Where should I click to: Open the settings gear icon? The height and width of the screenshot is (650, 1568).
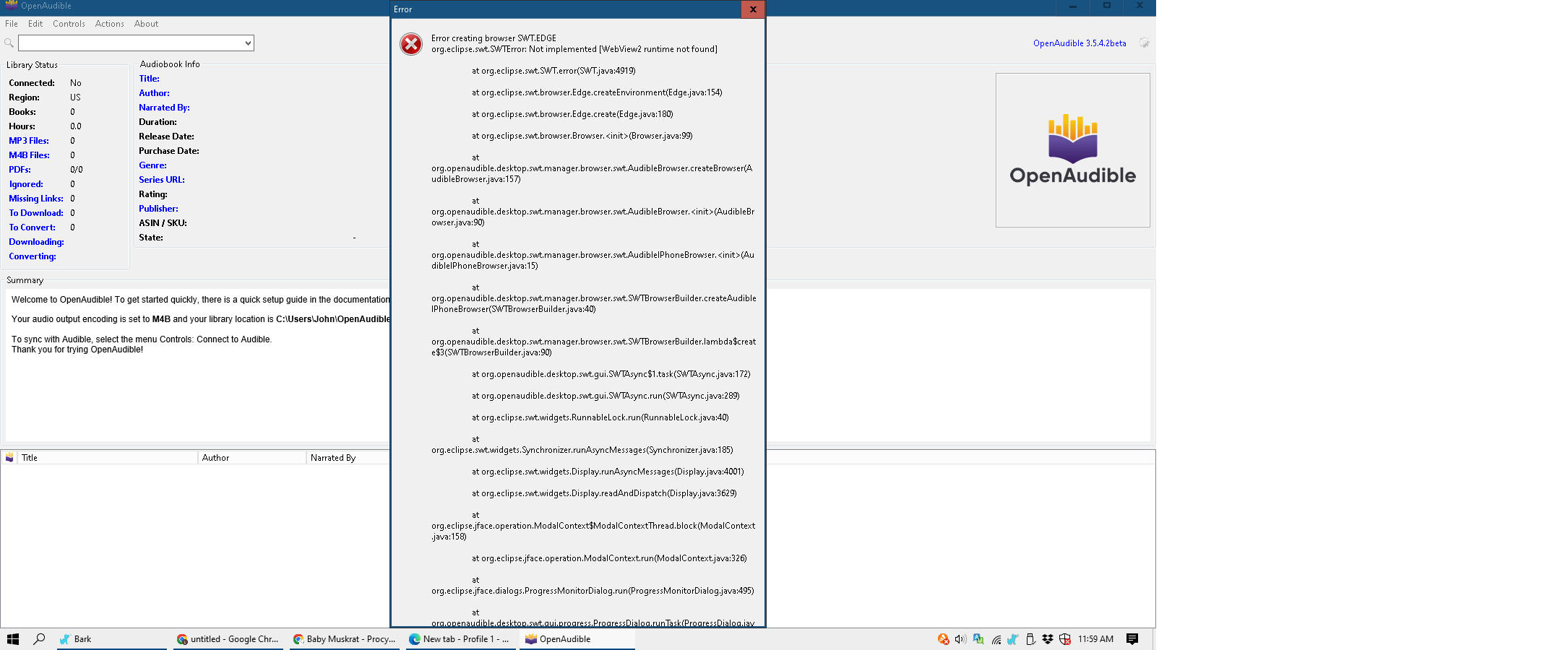tap(1144, 43)
